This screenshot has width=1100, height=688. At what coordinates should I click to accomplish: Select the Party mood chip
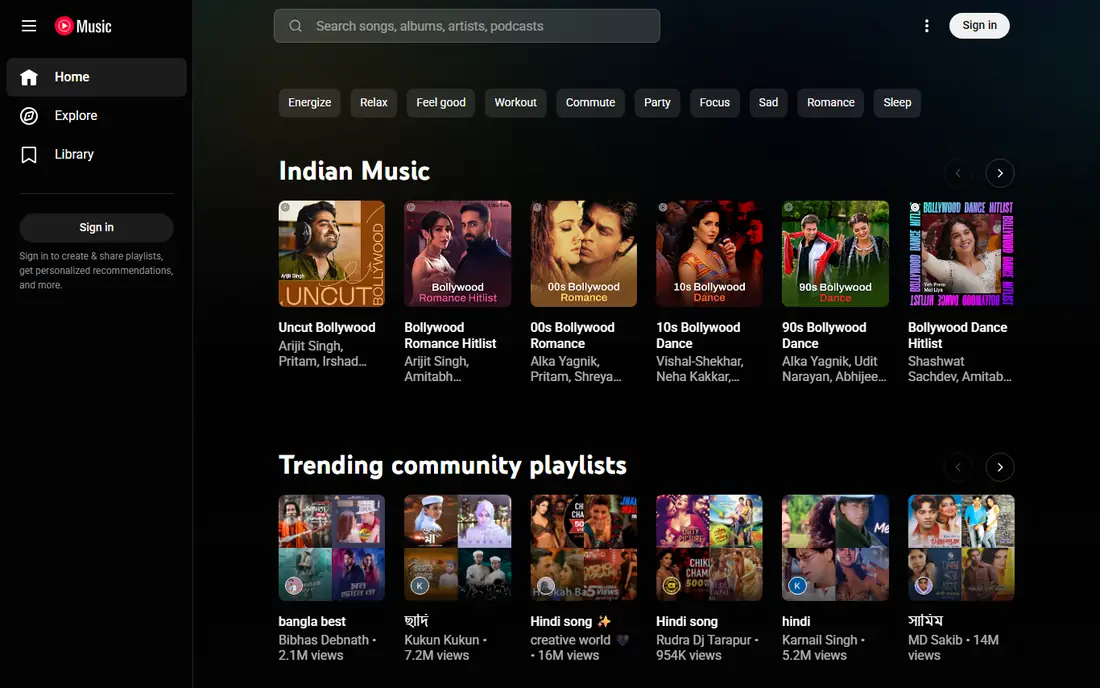click(x=657, y=102)
